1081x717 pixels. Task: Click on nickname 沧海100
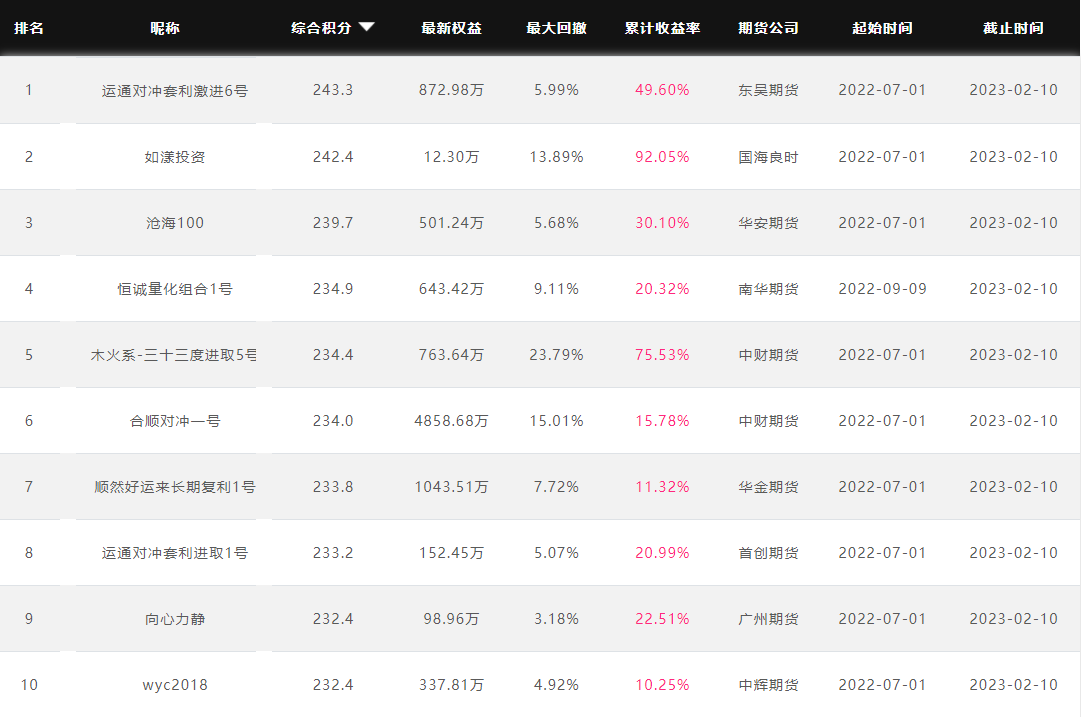(175, 223)
